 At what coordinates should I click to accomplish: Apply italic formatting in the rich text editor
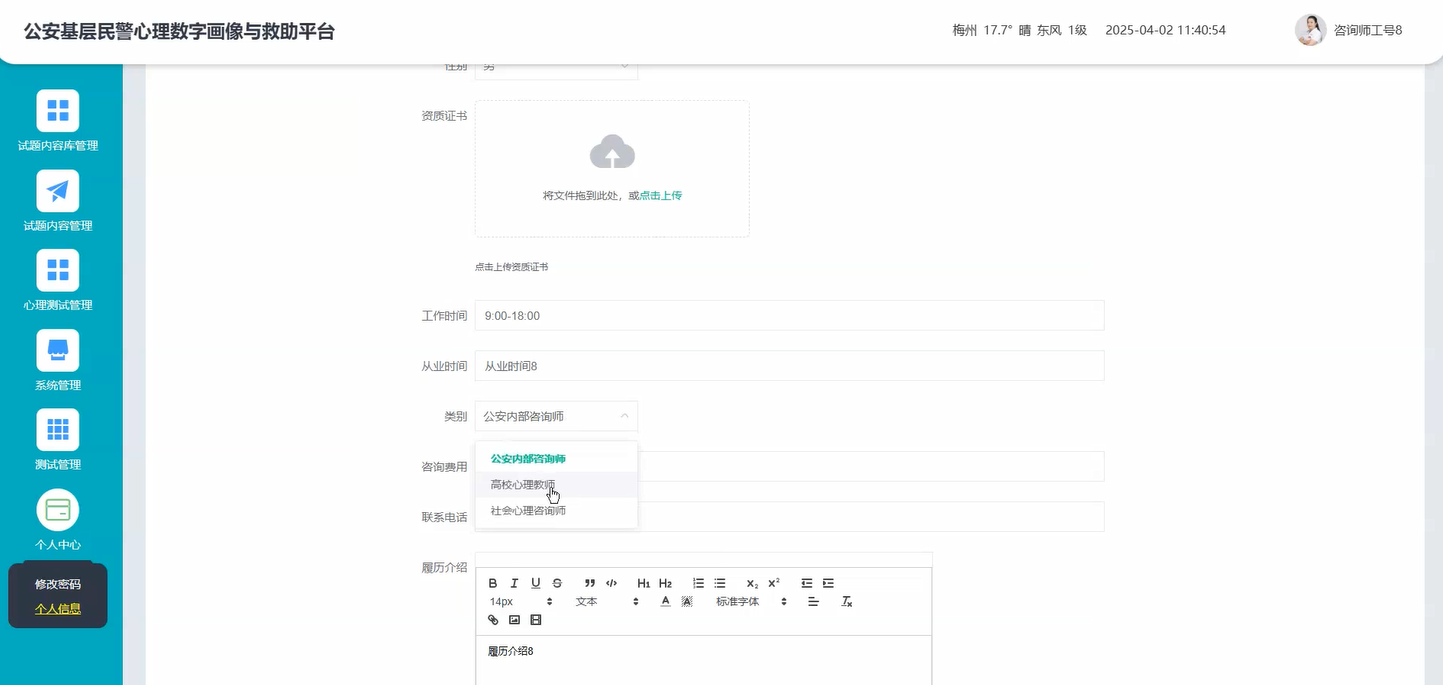click(514, 583)
